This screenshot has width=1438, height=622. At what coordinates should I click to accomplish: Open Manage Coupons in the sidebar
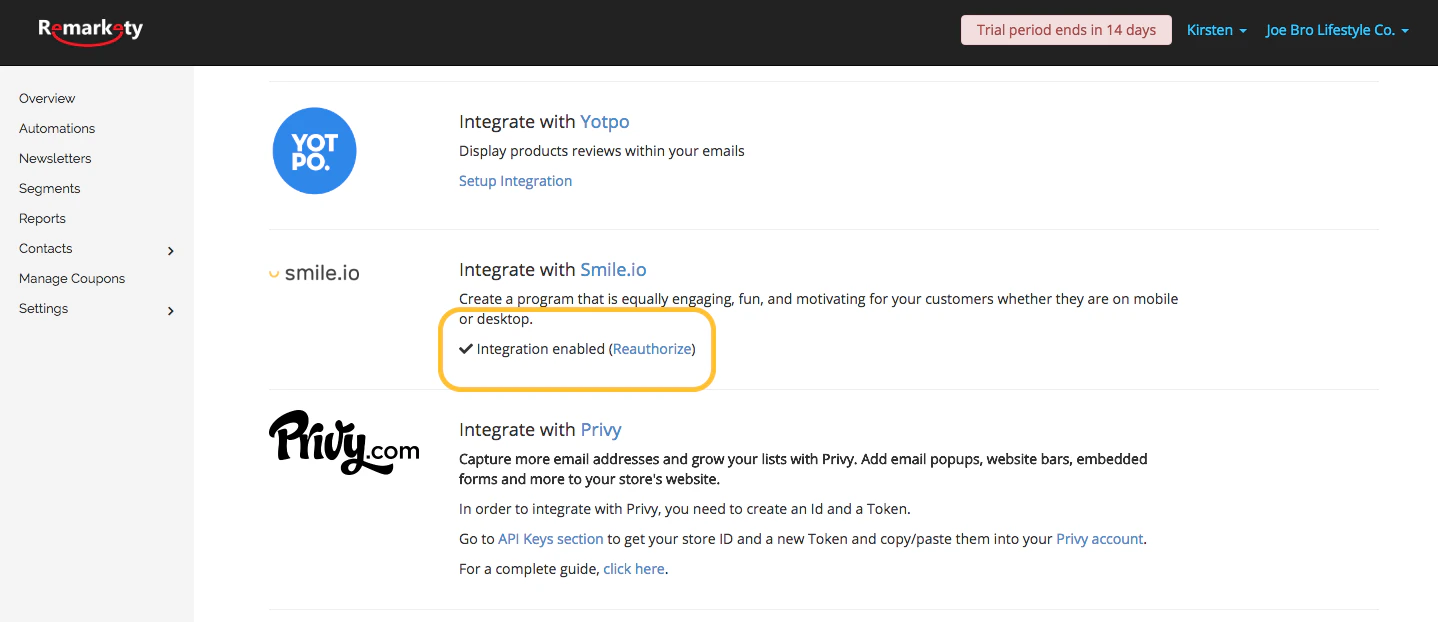[x=72, y=278]
